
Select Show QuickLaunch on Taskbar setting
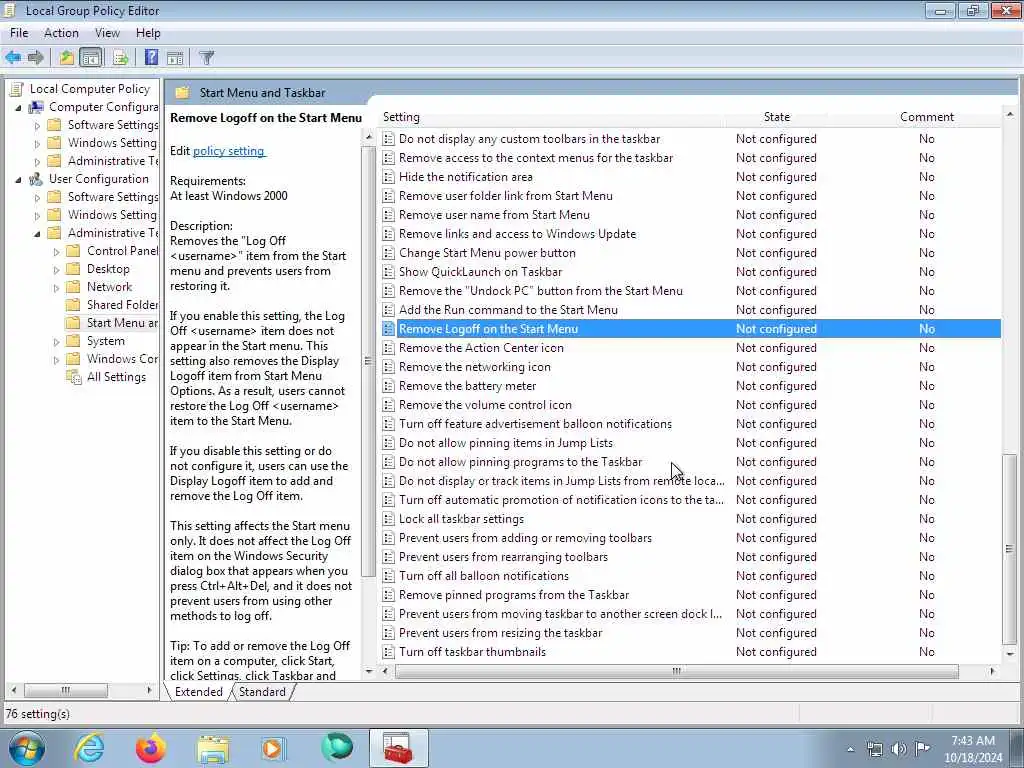(690, 272)
